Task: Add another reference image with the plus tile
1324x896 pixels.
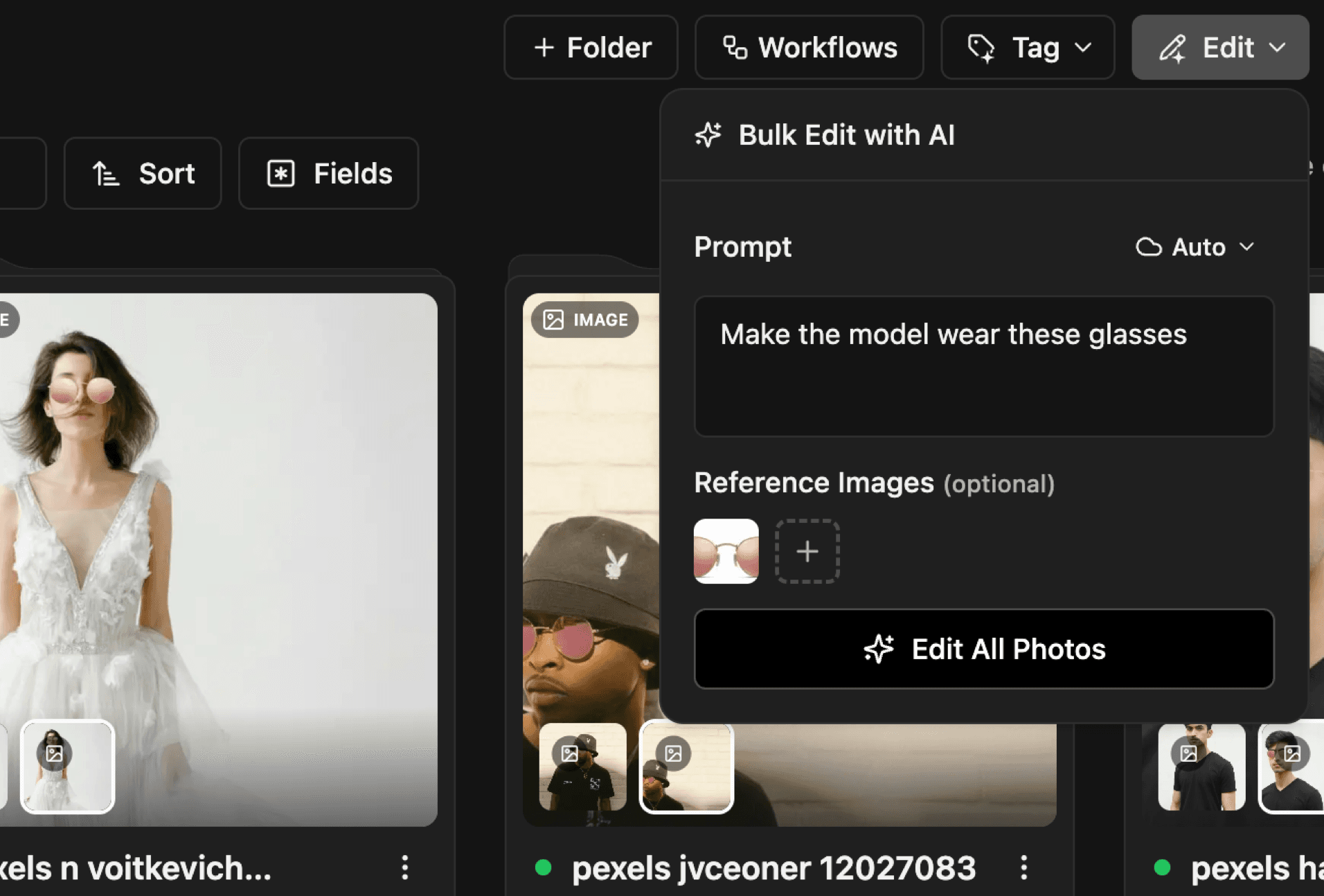Action: tap(807, 552)
